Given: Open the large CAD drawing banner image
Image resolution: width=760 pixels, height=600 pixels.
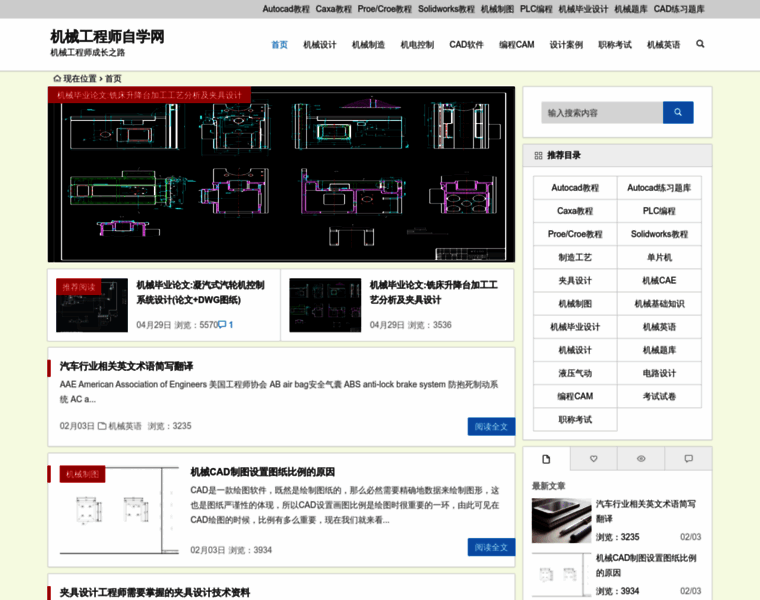Looking at the screenshot, I should click(281, 175).
